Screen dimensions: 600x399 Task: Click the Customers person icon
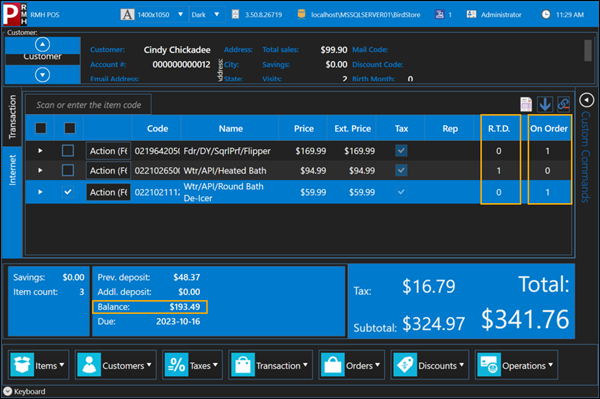(x=89, y=365)
